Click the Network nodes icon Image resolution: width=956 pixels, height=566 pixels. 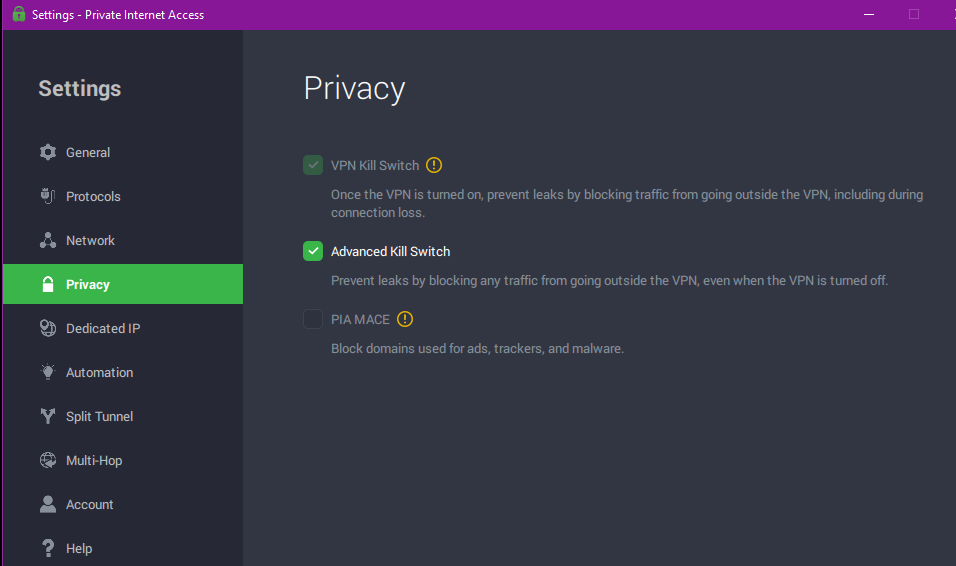(x=48, y=240)
